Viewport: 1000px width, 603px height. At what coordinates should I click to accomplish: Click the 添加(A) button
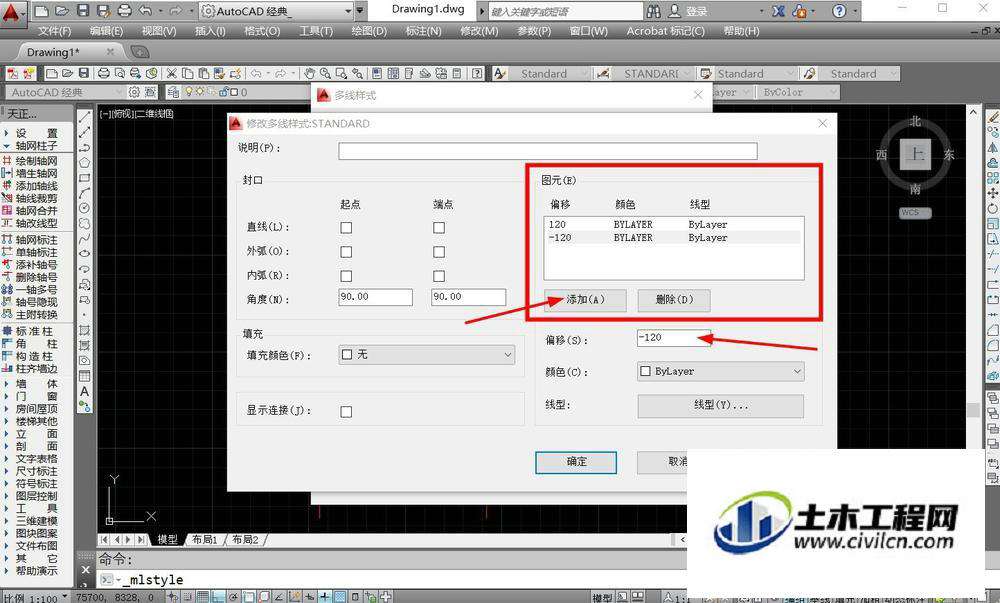pos(585,300)
